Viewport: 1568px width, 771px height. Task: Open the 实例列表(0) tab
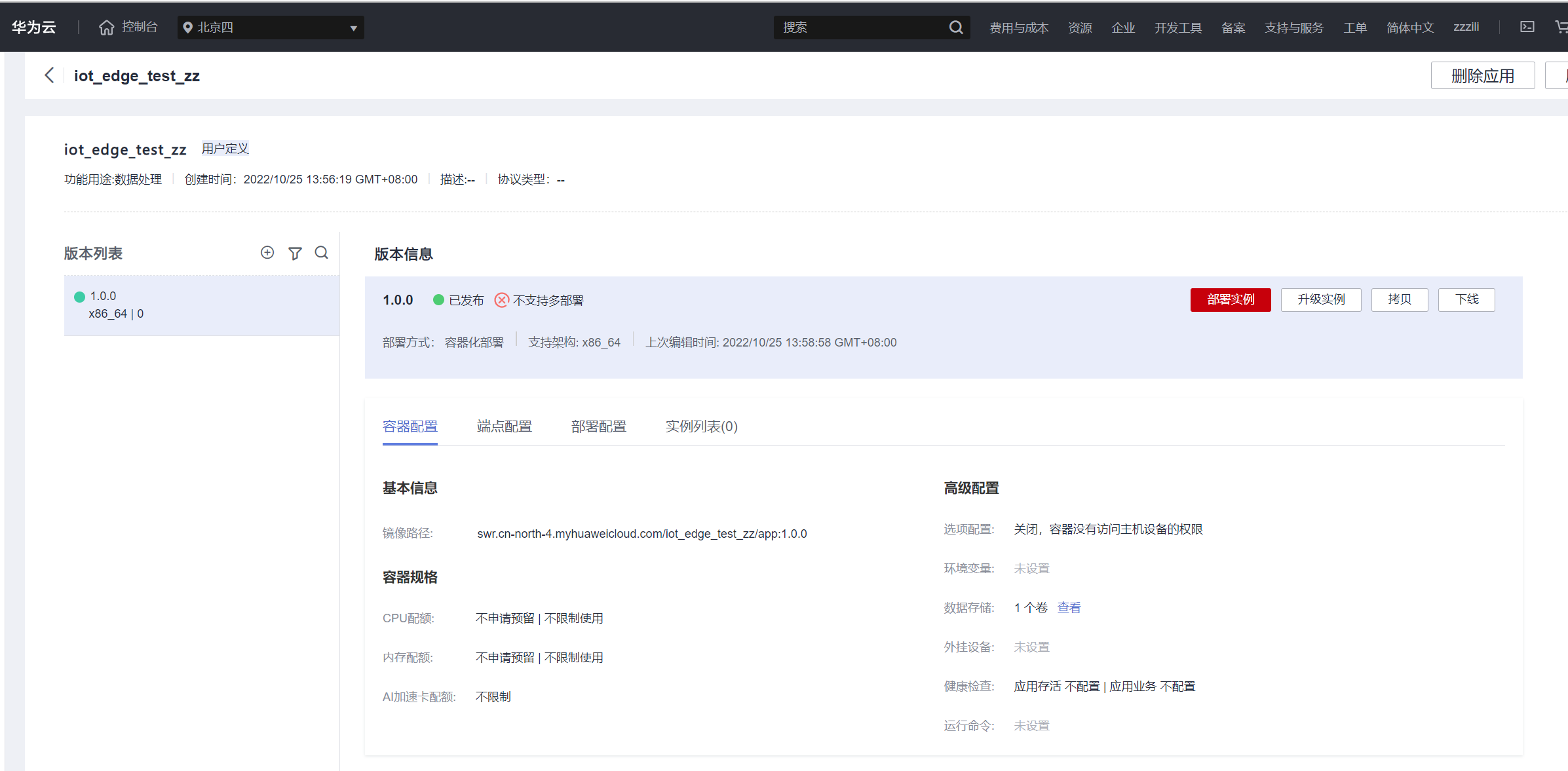pos(701,426)
